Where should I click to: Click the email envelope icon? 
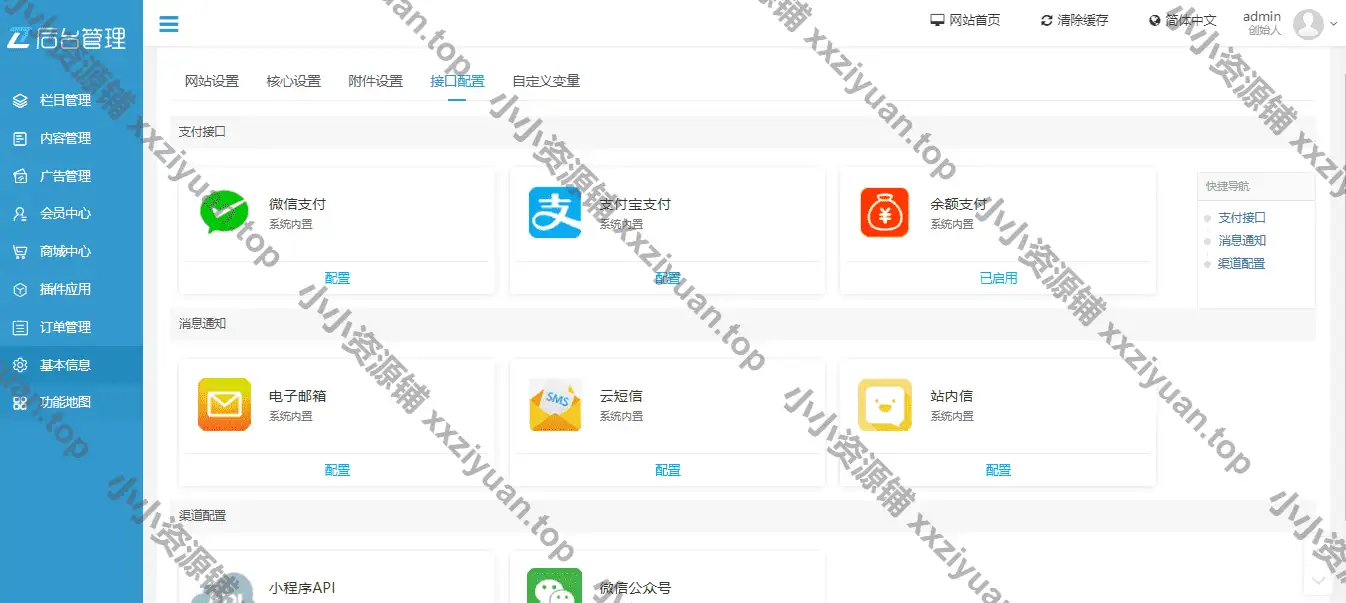pos(223,405)
